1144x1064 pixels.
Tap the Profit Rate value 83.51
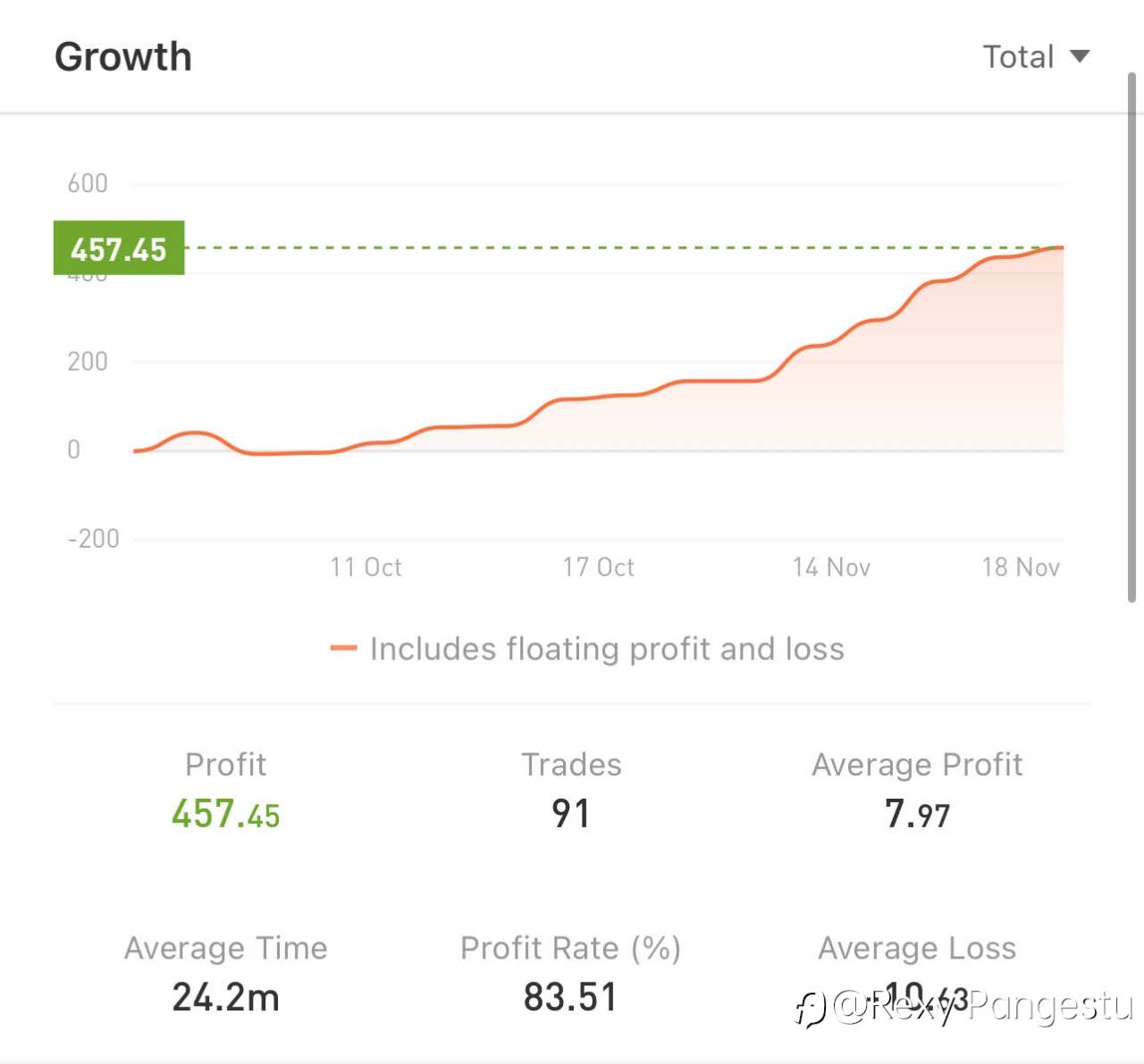pyautogui.click(x=570, y=997)
